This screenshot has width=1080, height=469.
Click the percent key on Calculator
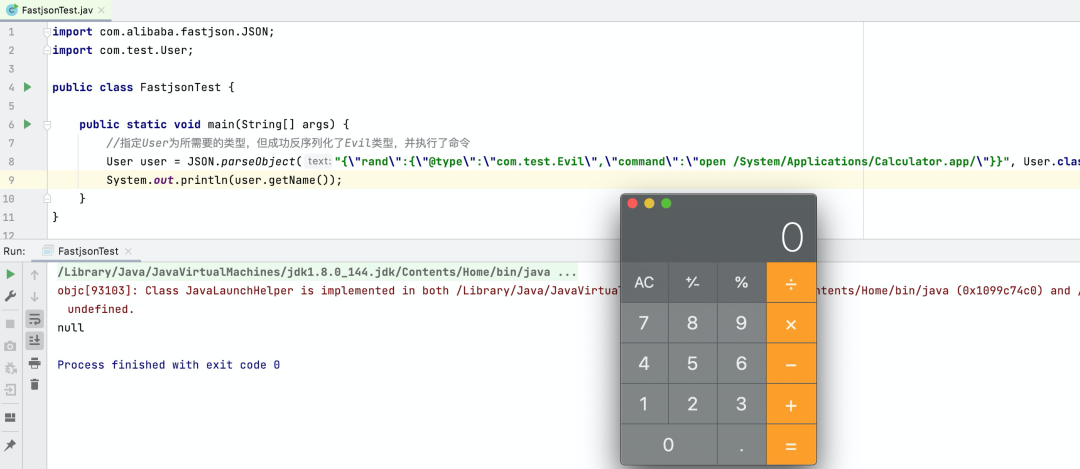(x=742, y=282)
